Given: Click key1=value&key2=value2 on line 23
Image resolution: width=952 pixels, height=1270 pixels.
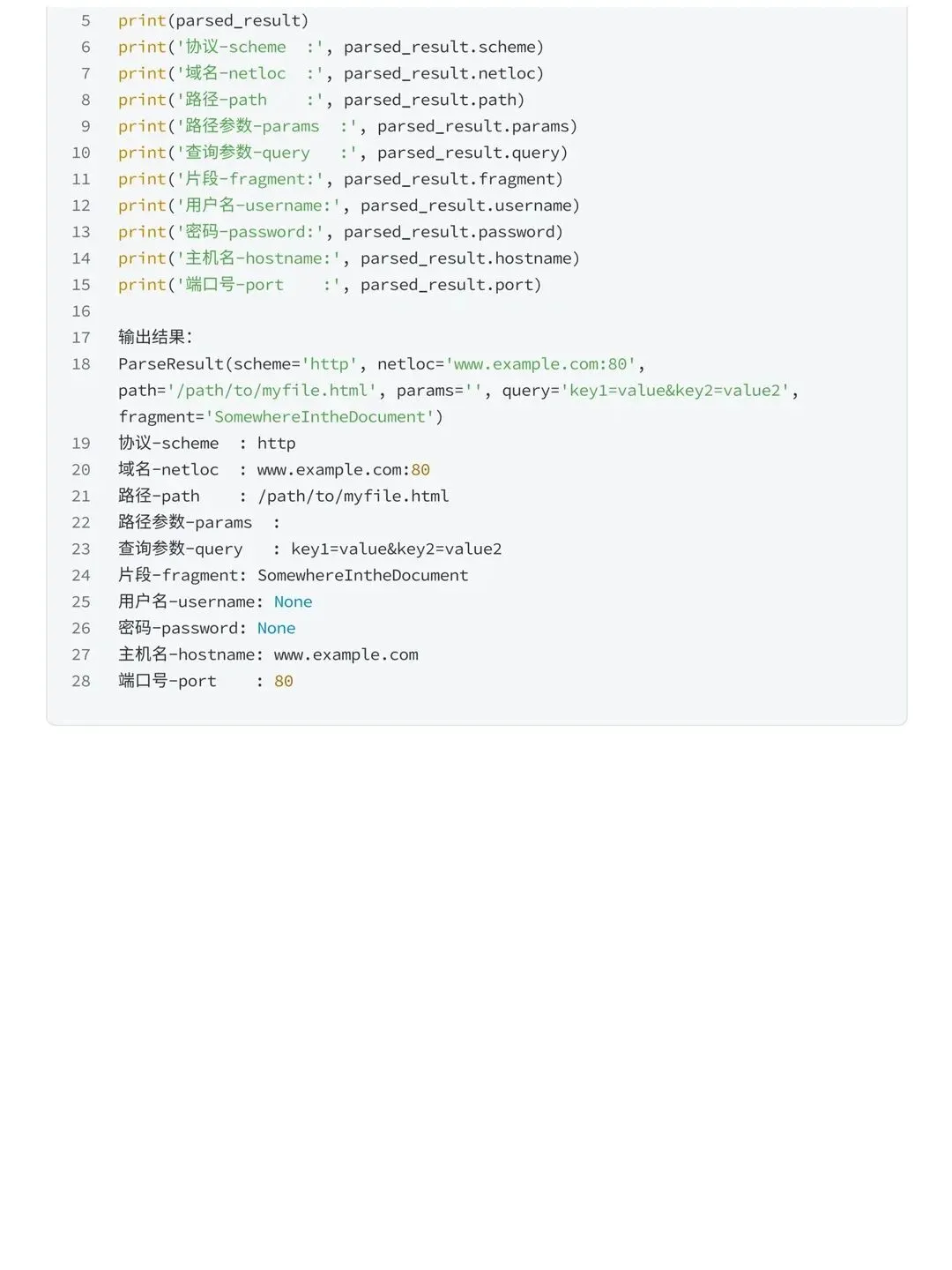Looking at the screenshot, I should click(396, 549).
